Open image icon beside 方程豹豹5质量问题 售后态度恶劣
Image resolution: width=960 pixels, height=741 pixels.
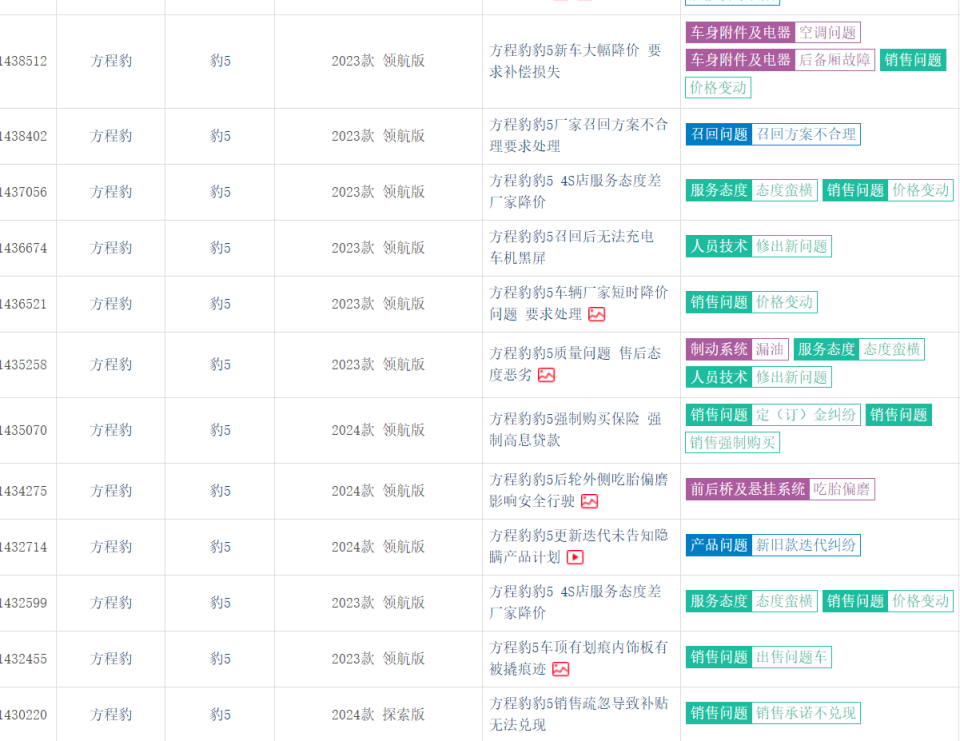click(x=546, y=375)
